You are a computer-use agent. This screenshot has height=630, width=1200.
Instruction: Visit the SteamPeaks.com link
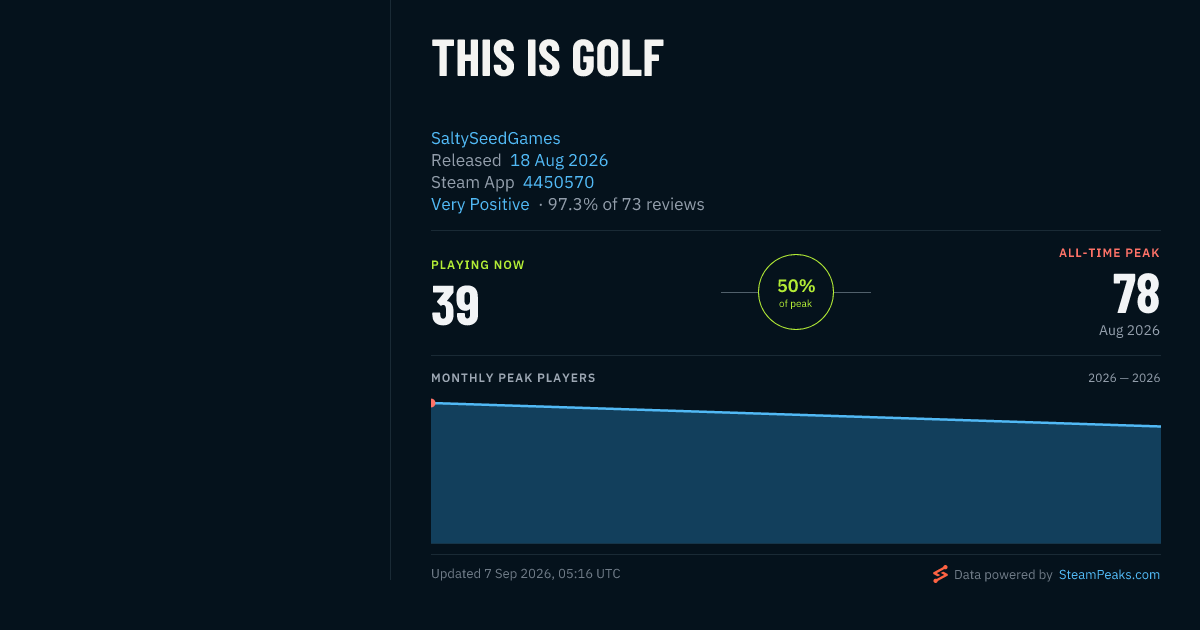[x=1109, y=575]
